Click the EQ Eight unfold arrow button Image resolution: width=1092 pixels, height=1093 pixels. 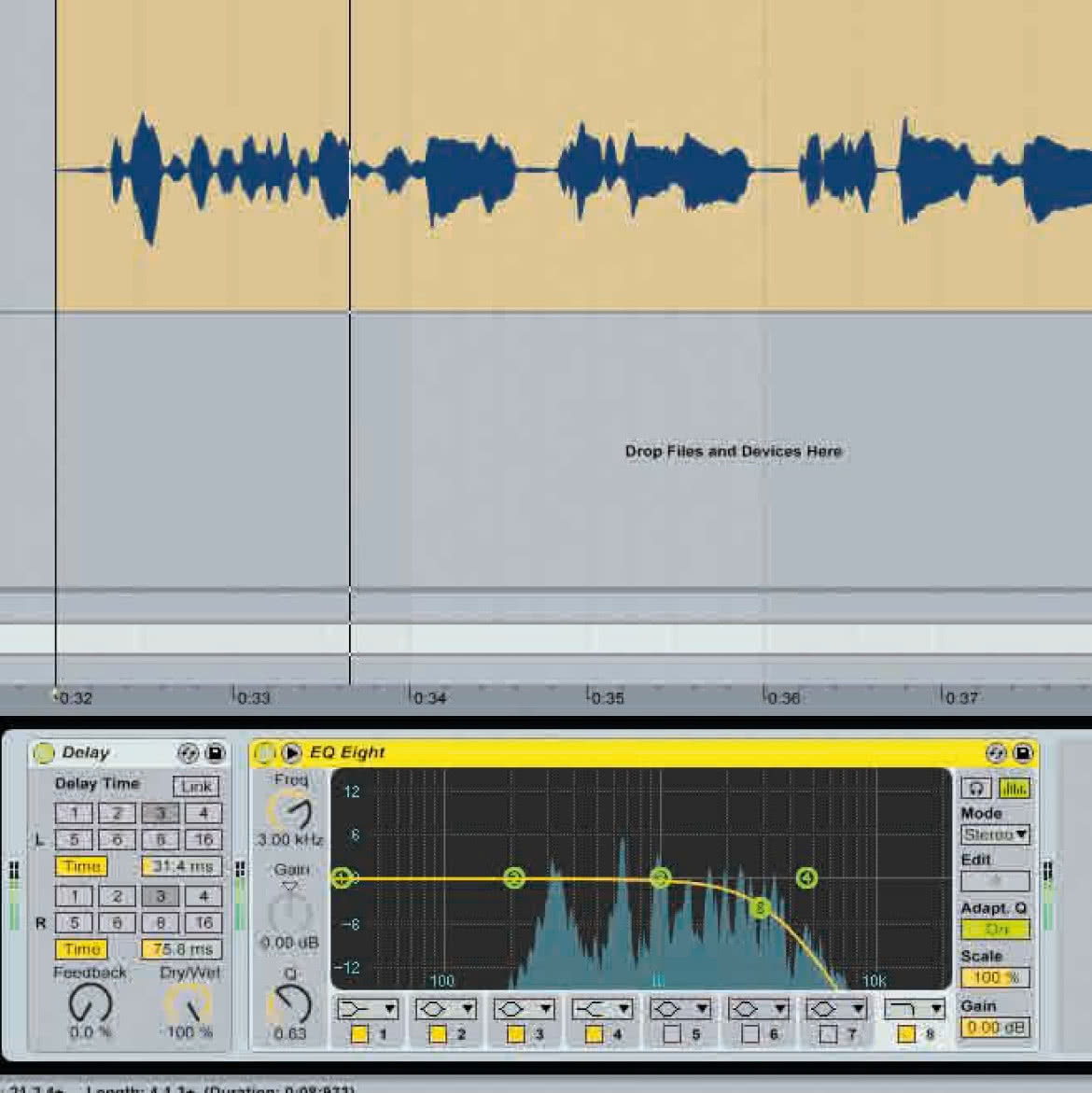click(291, 753)
